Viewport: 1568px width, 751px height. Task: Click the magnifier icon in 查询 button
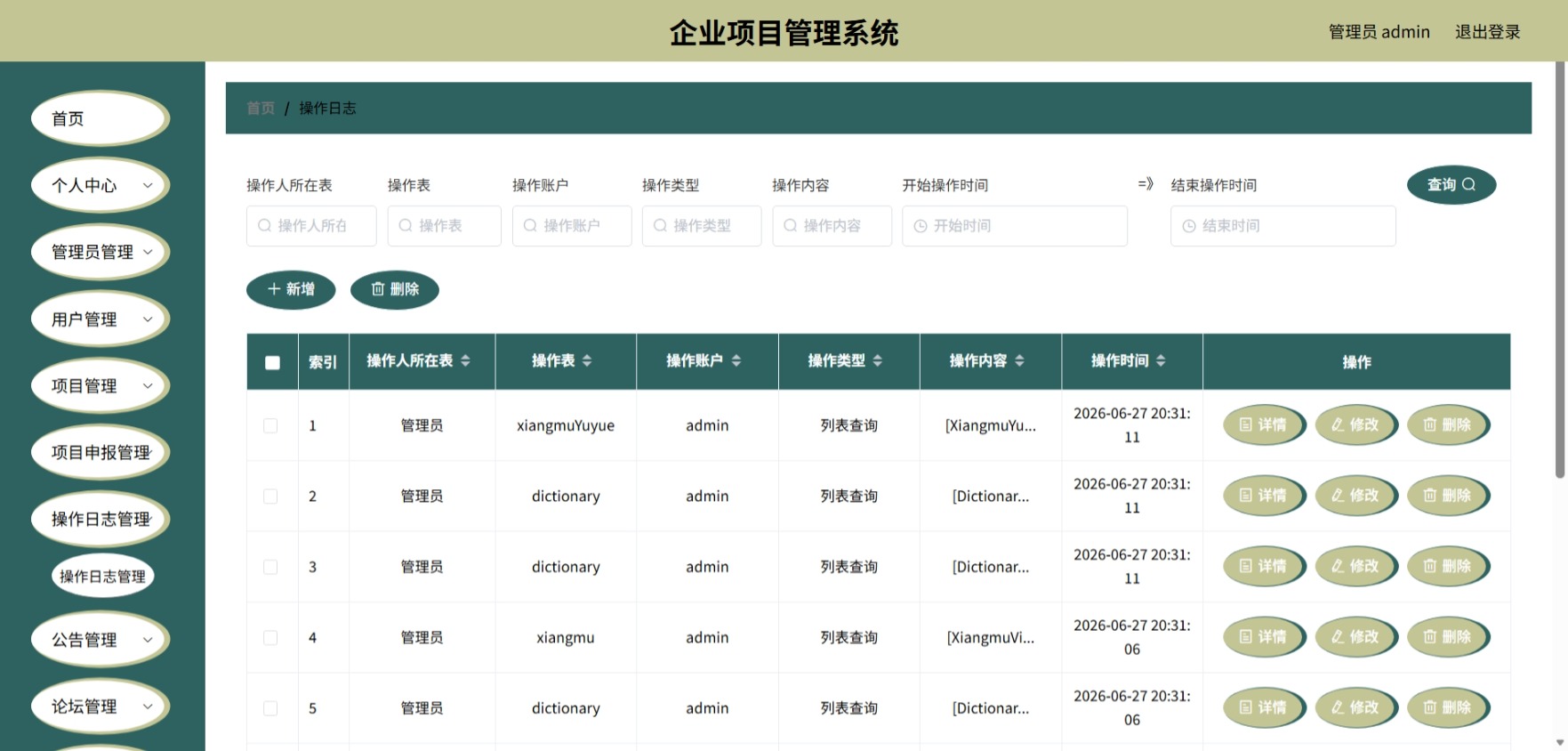pos(1469,184)
